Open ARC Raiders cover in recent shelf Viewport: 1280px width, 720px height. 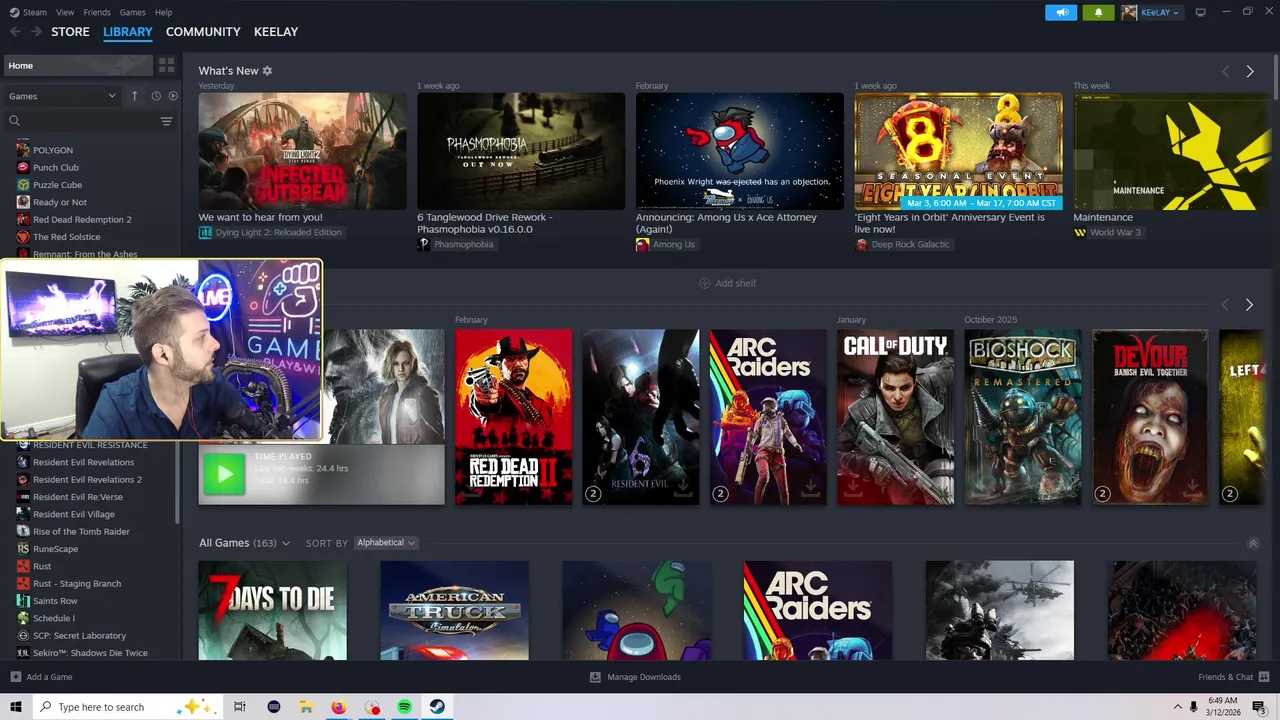(768, 417)
